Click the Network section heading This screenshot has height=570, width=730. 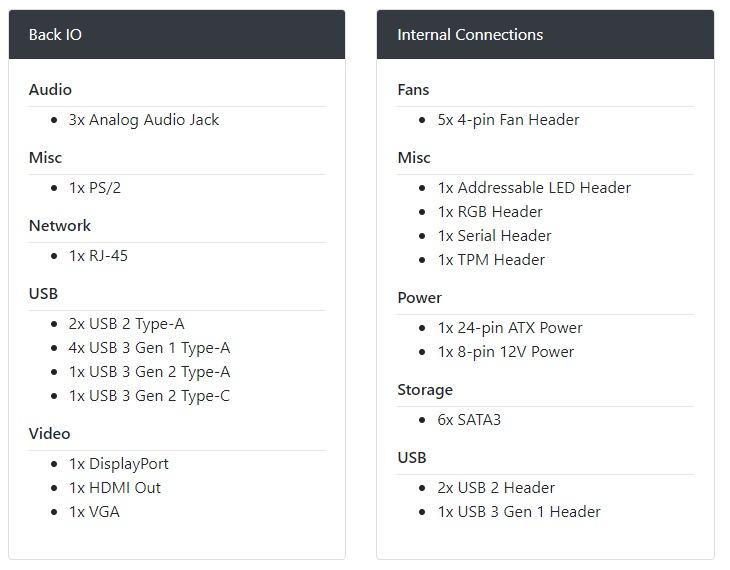click(60, 225)
